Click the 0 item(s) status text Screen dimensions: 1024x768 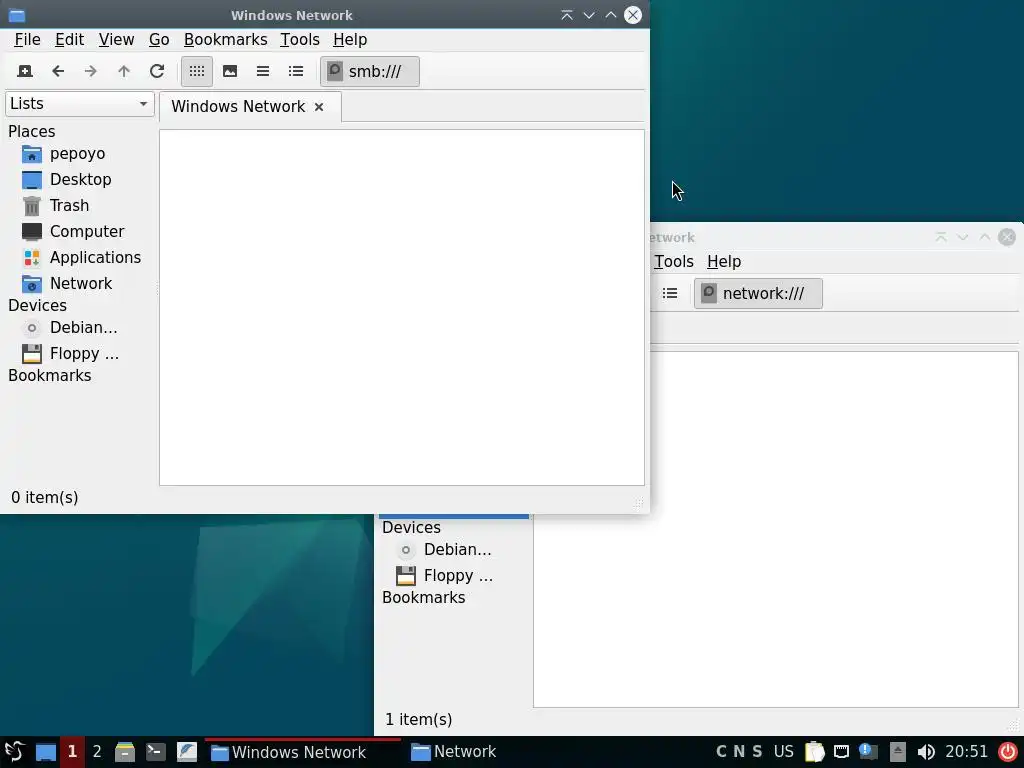[x=44, y=498]
